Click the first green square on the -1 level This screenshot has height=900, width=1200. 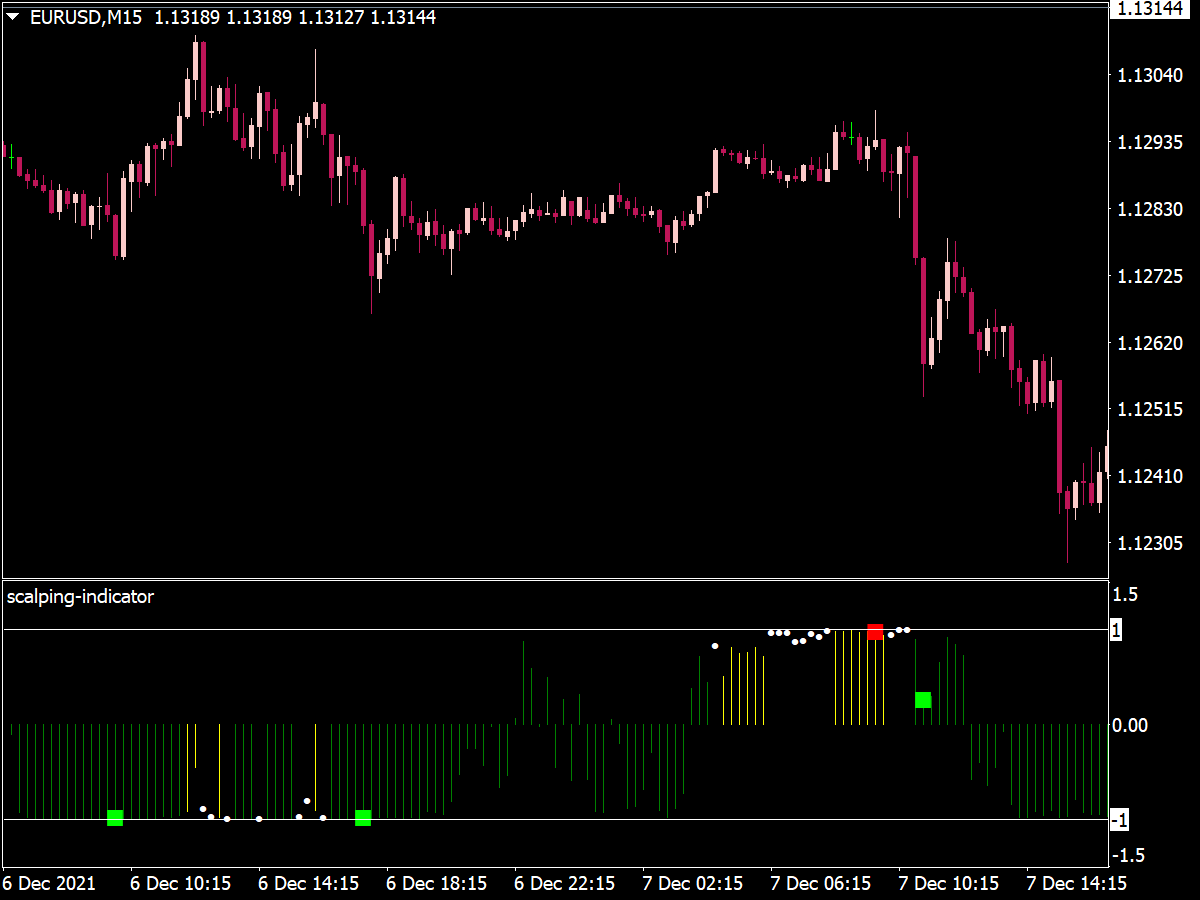[x=115, y=817]
